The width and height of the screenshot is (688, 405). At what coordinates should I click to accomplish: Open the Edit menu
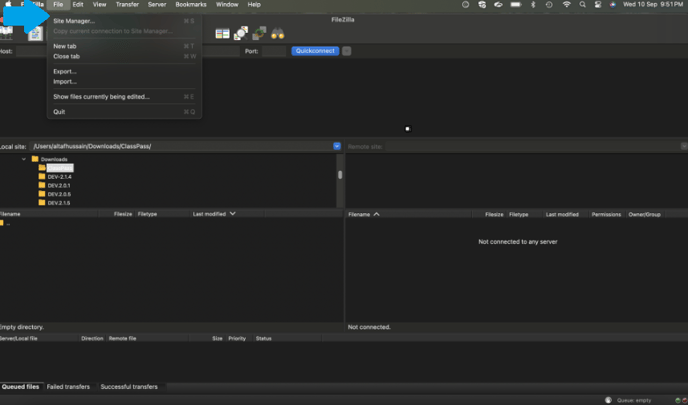pyautogui.click(x=78, y=4)
